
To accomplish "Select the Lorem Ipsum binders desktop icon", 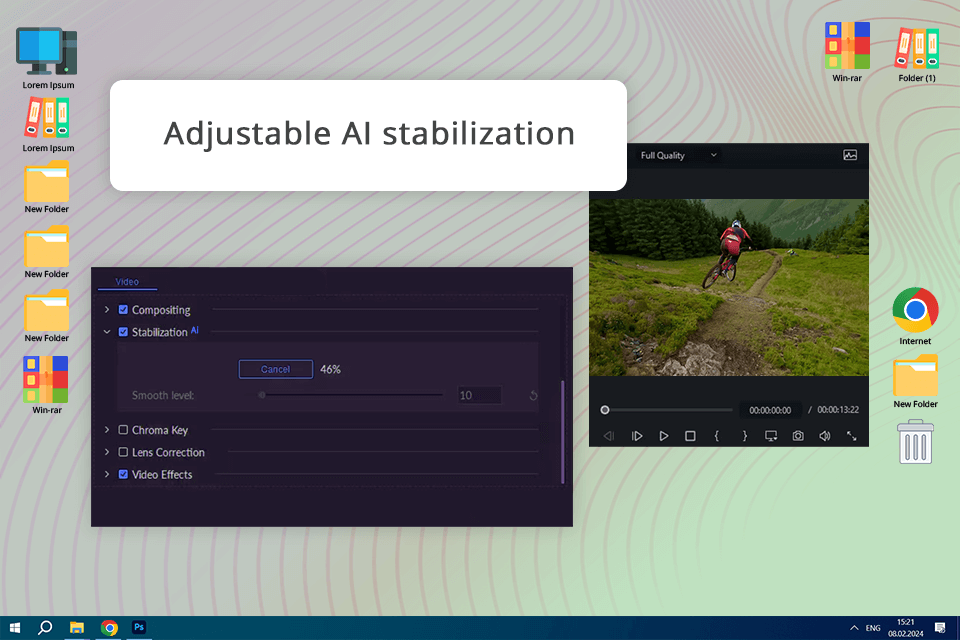I will point(48,126).
